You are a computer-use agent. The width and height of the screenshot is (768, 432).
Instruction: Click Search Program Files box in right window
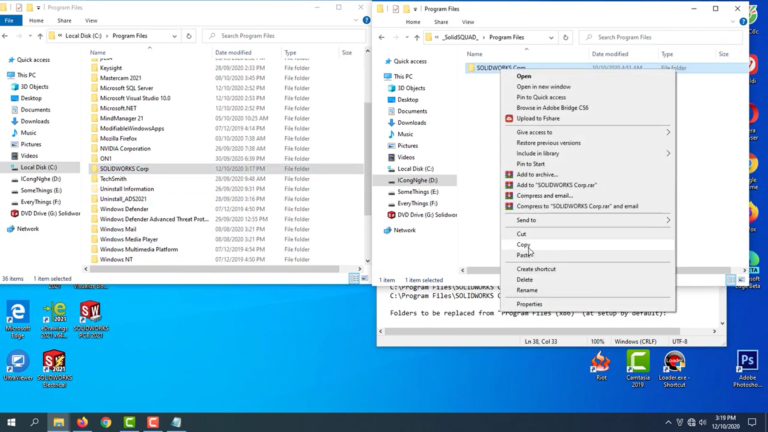[661, 37]
